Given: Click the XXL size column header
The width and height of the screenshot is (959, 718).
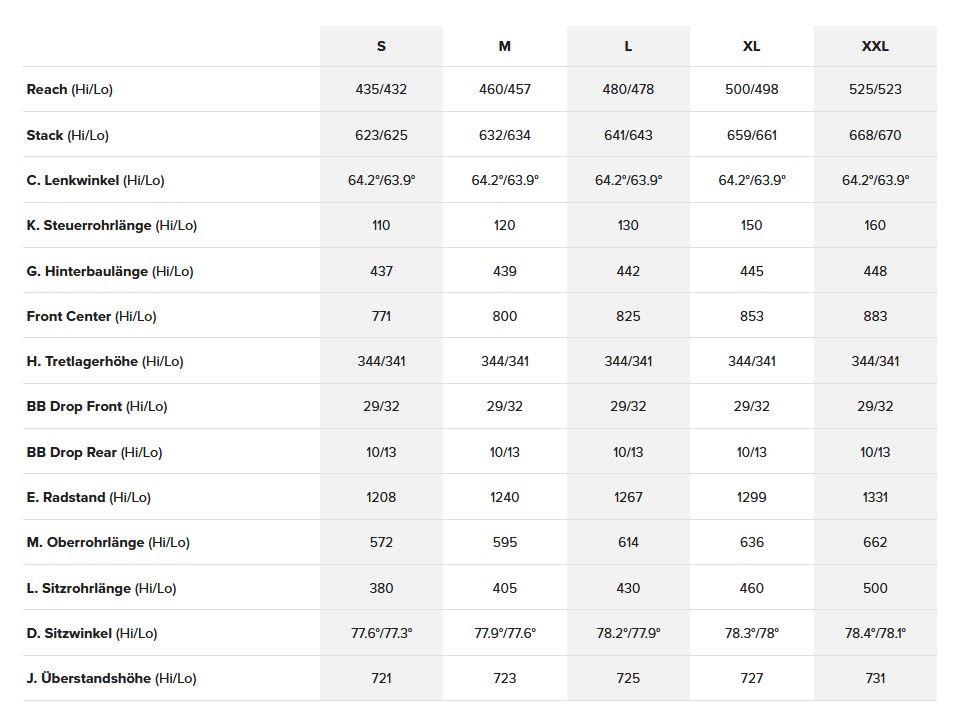Looking at the screenshot, I should 875,46.
